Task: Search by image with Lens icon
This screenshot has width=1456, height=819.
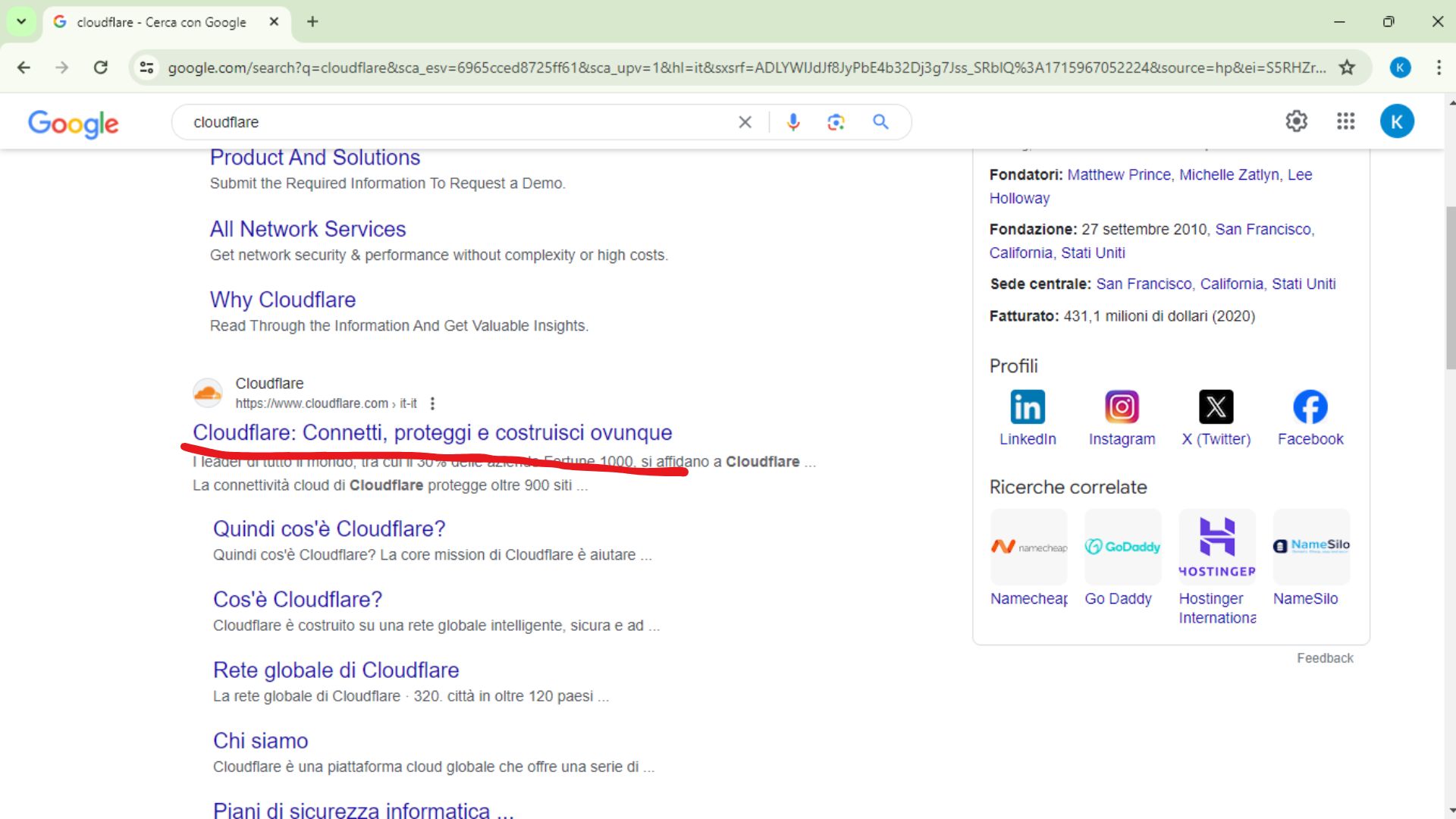Action: pos(836,122)
